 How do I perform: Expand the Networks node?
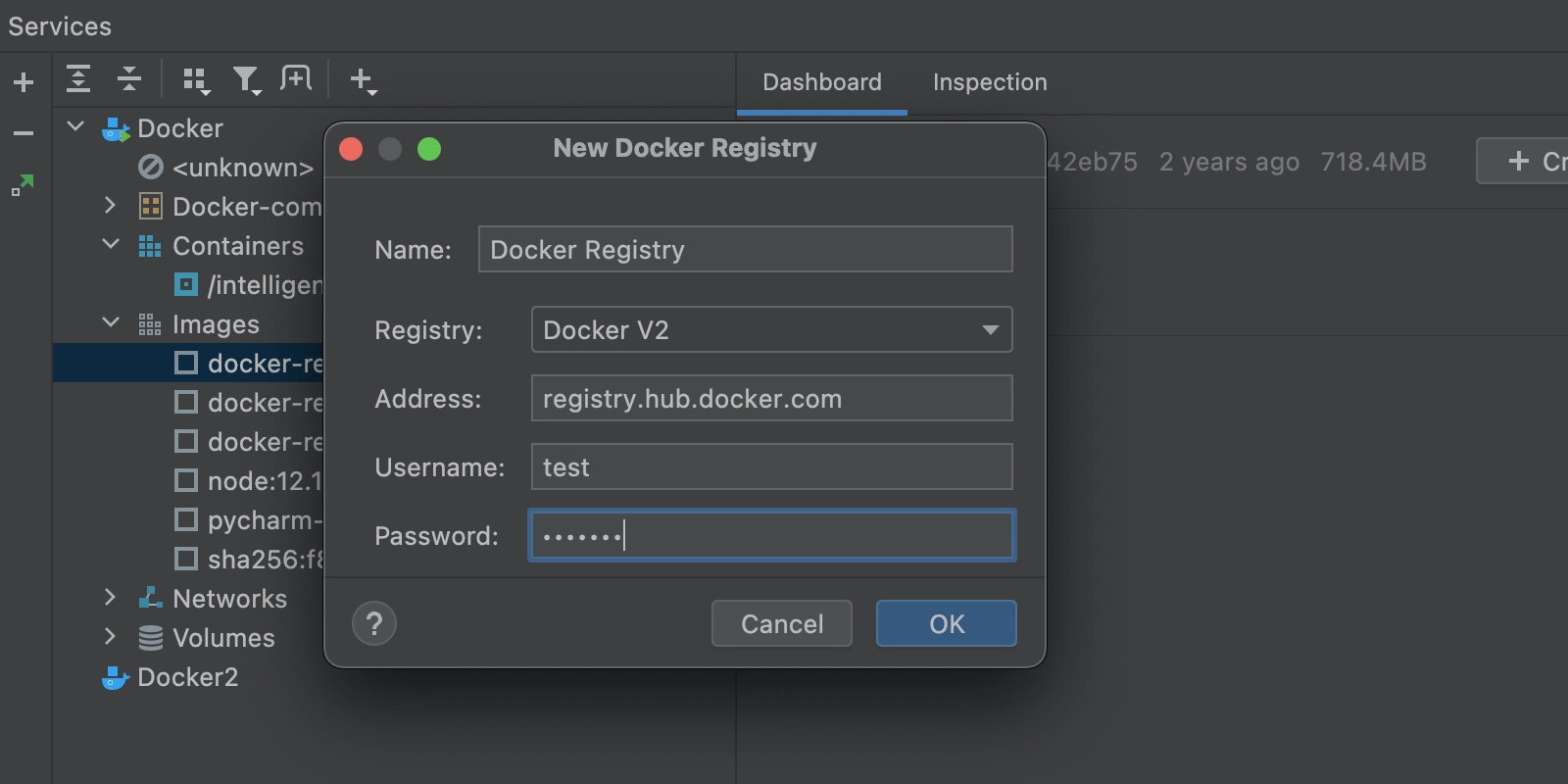click(111, 597)
